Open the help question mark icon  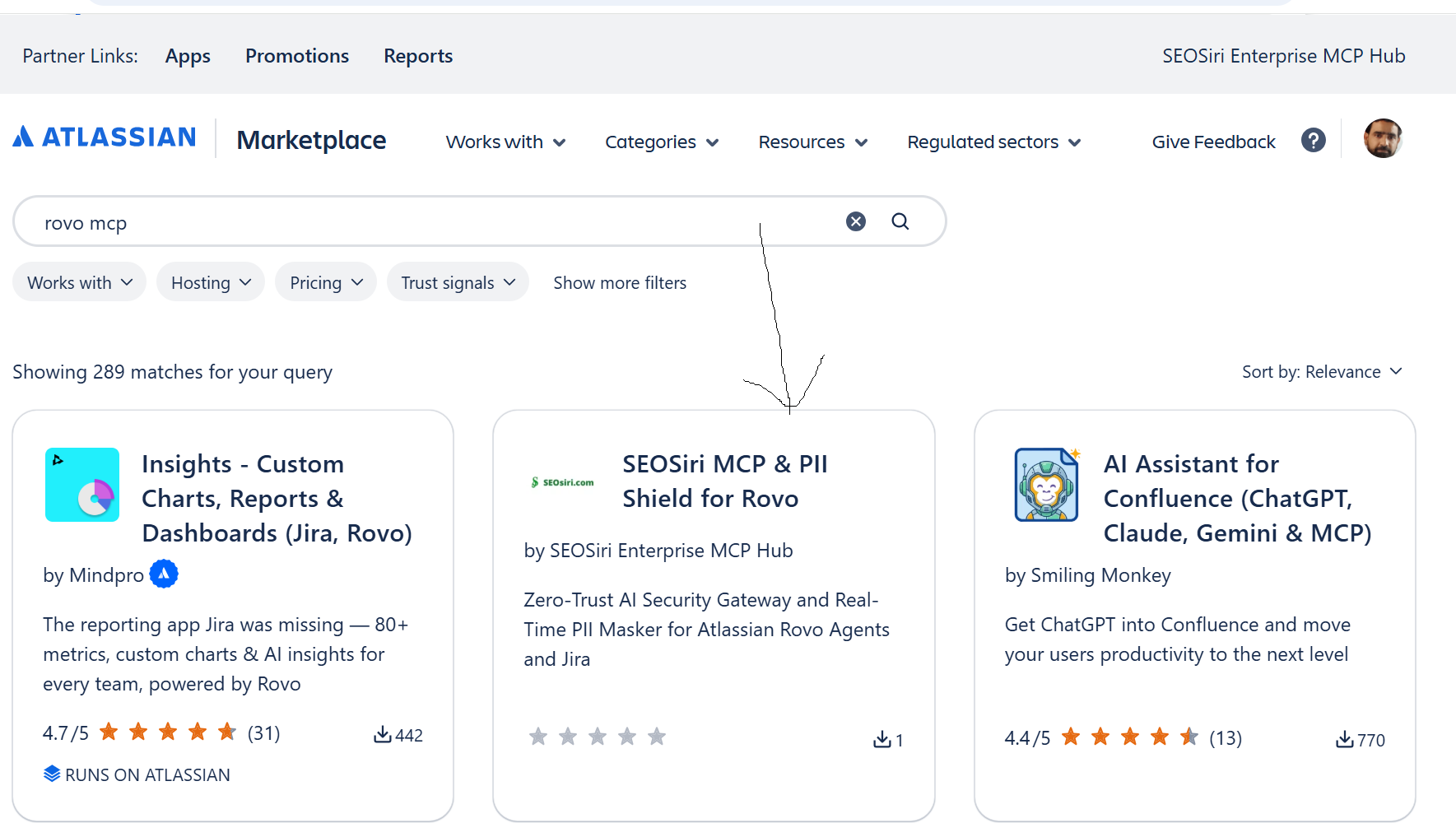tap(1314, 140)
